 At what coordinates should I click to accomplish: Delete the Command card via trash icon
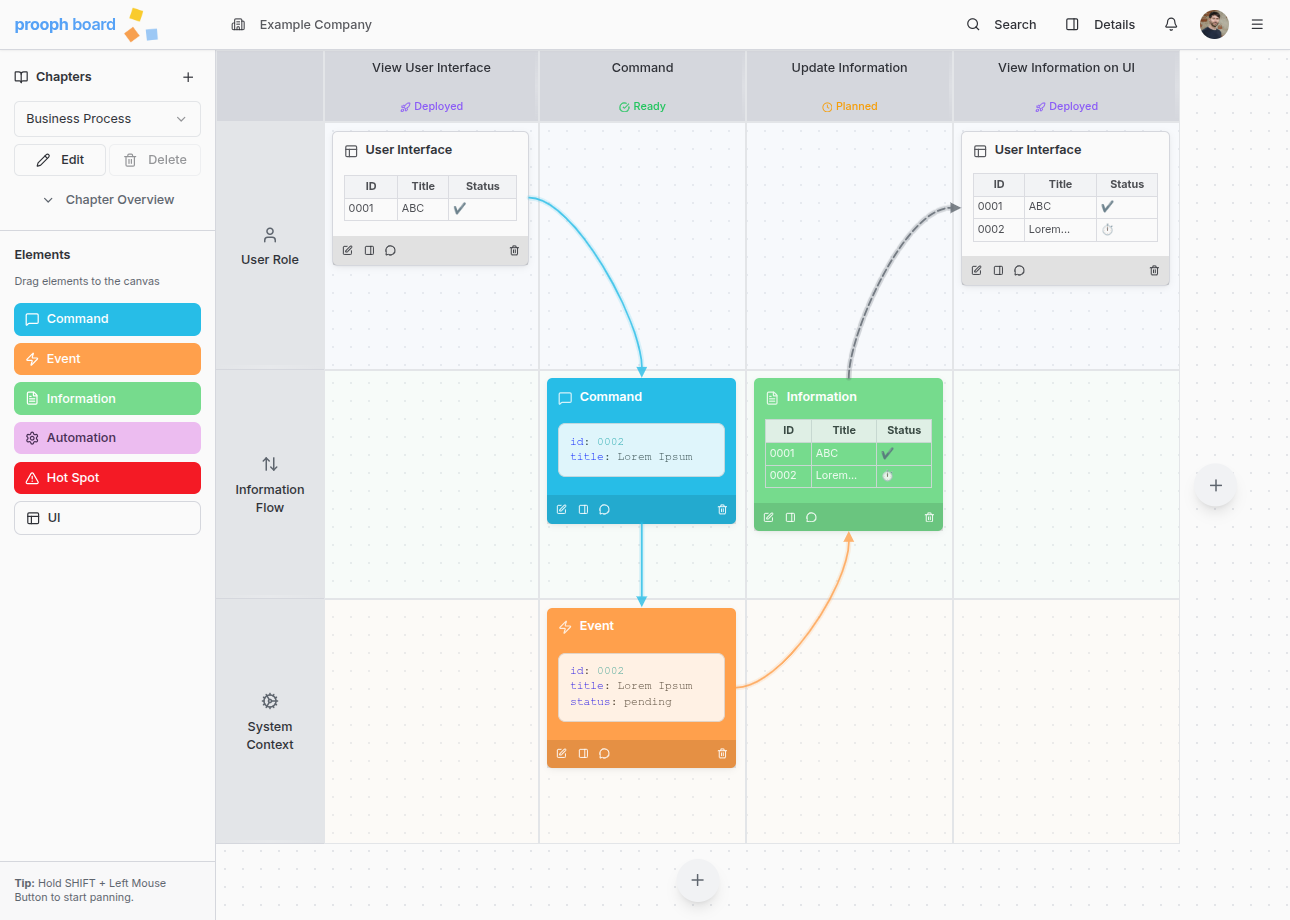pyautogui.click(x=722, y=510)
